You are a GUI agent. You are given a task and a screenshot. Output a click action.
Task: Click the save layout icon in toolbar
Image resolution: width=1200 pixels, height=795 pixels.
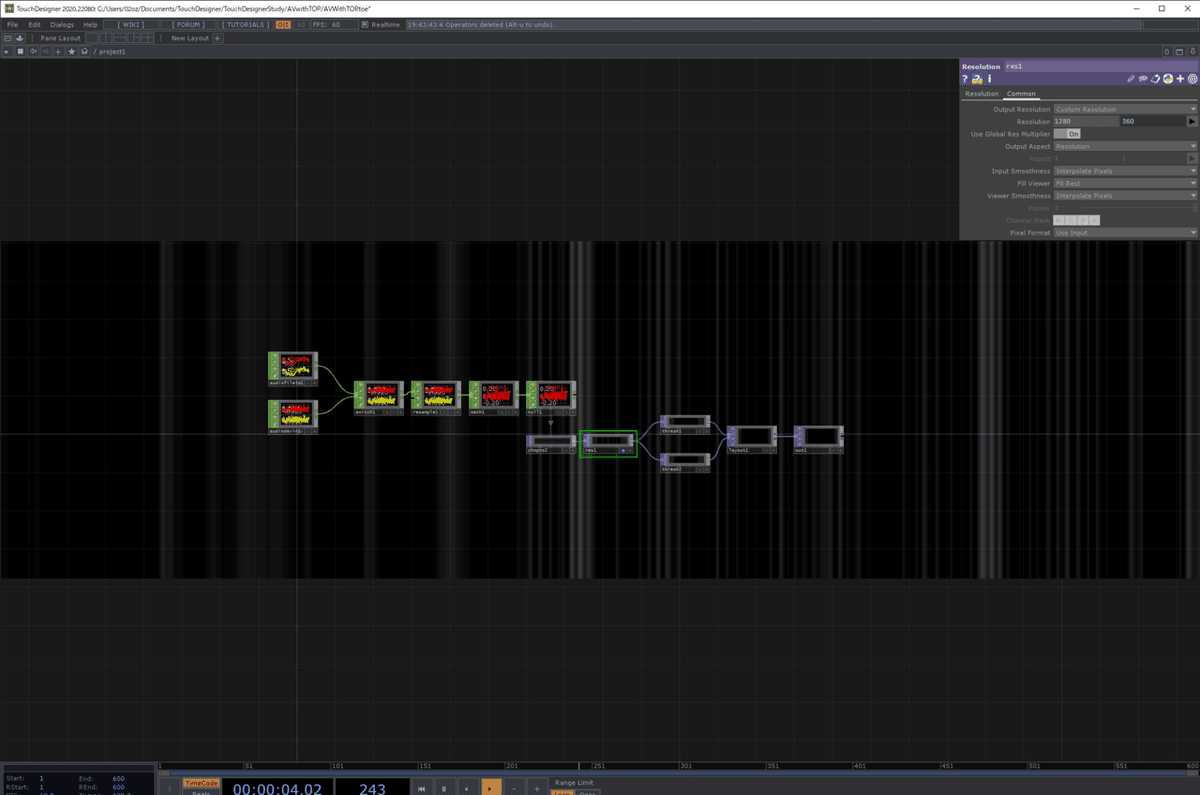tap(20, 38)
